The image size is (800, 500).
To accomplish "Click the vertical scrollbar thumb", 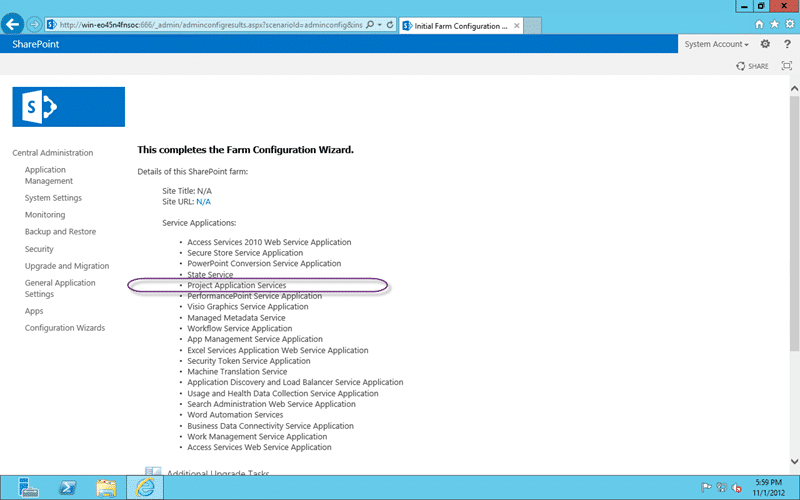I will coord(794,223).
